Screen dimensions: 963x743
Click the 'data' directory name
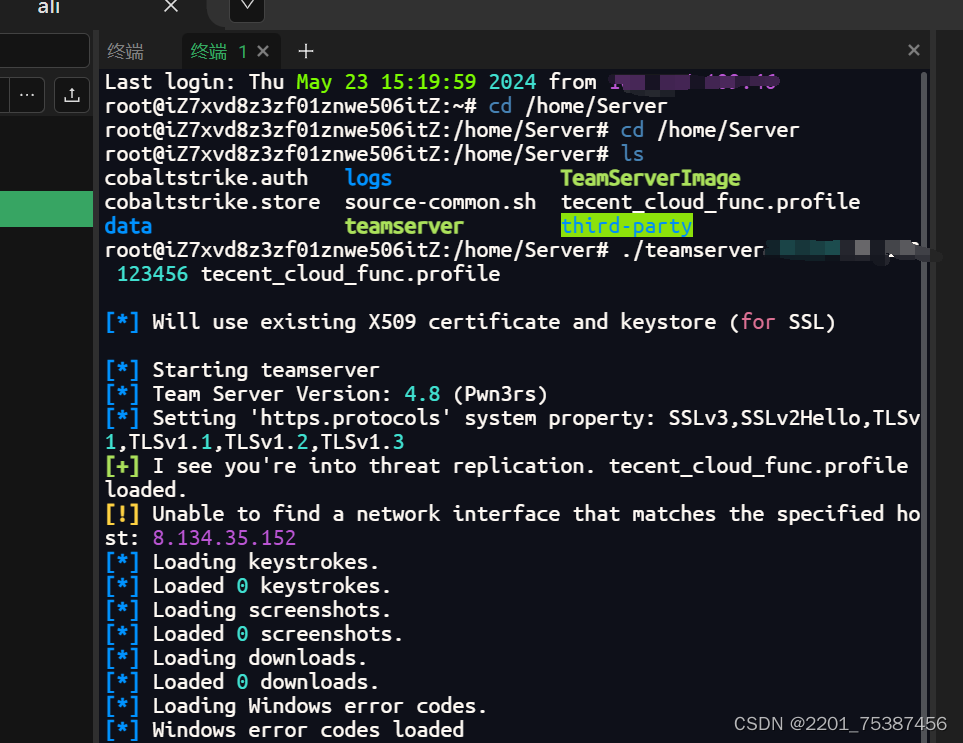[x=128, y=226]
